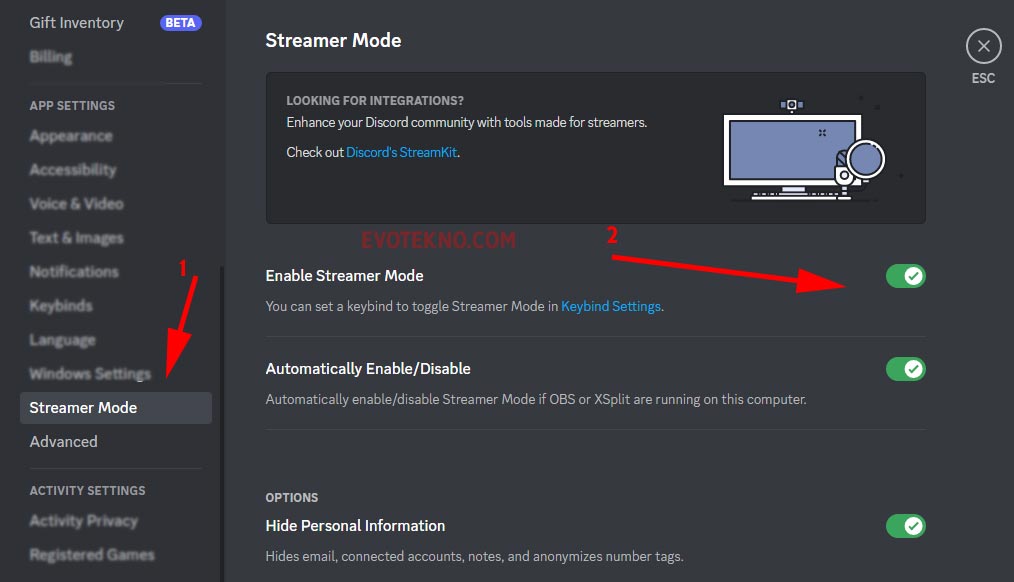This screenshot has height=582, width=1014.
Task: Open Text & Images settings
Action: click(x=75, y=237)
